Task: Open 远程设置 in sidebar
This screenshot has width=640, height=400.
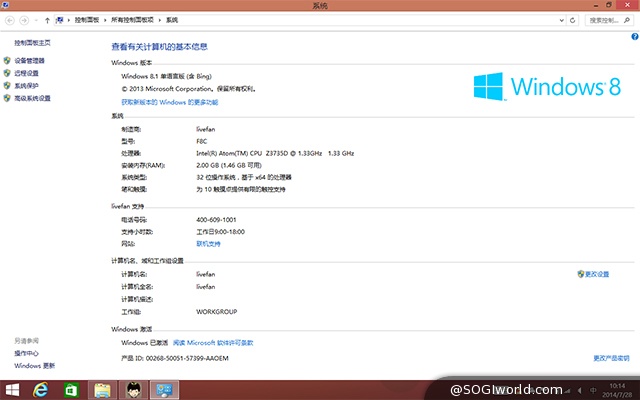Action: [x=27, y=73]
